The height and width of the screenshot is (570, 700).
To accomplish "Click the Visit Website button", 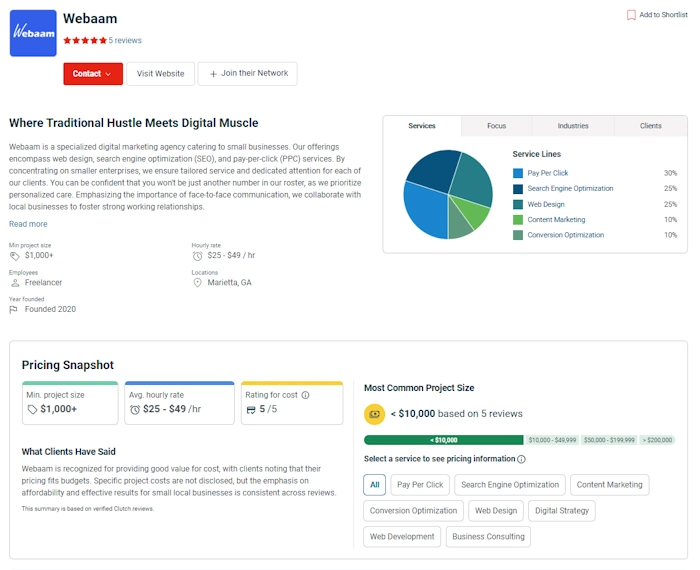I will (160, 74).
